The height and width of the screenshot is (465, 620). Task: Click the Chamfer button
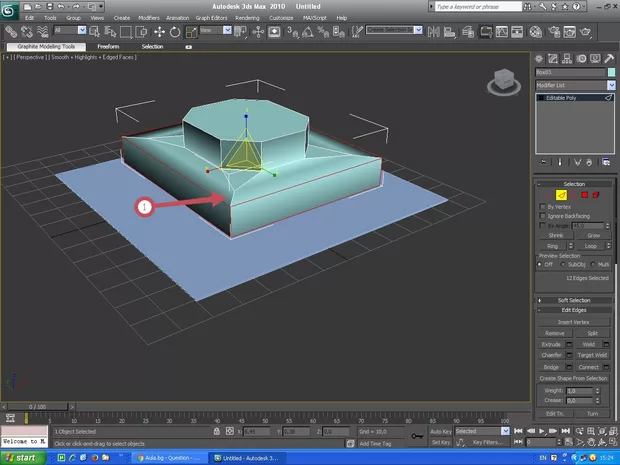pos(552,354)
